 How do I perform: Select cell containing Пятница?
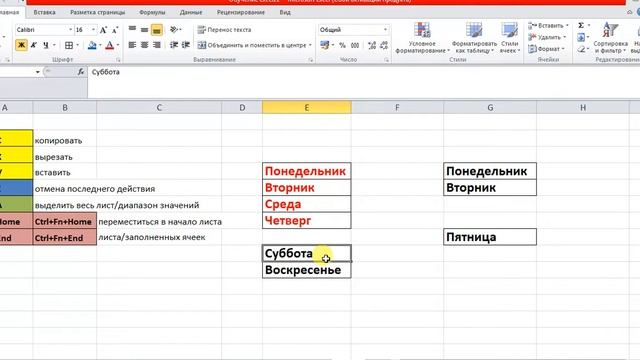[490, 237]
